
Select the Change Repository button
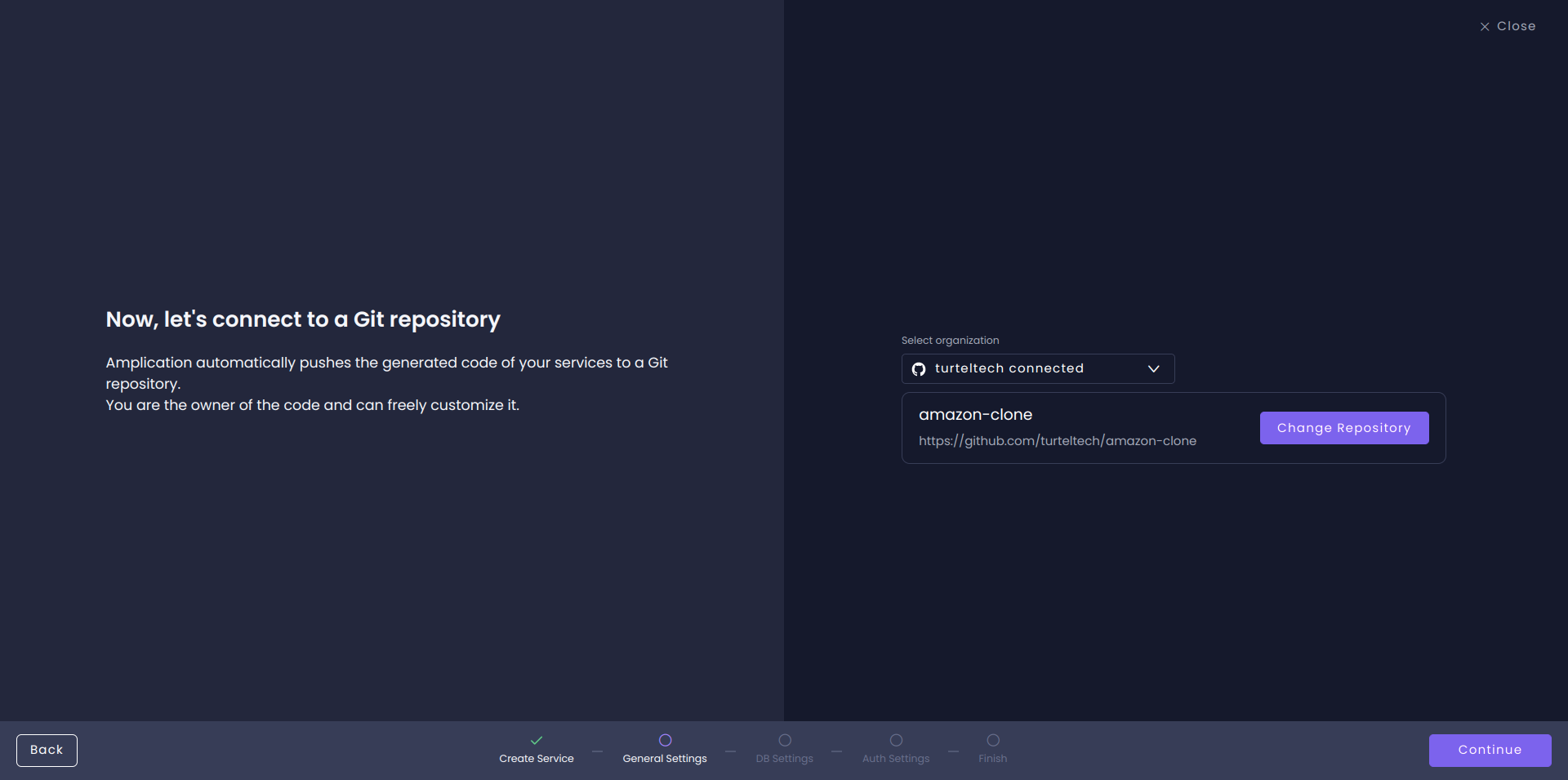point(1343,427)
